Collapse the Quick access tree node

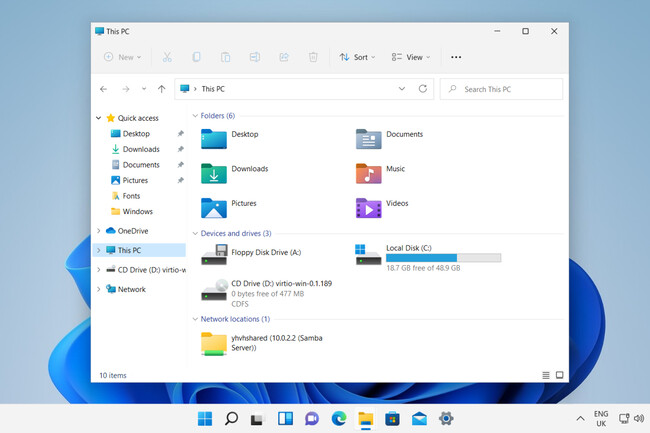click(98, 118)
